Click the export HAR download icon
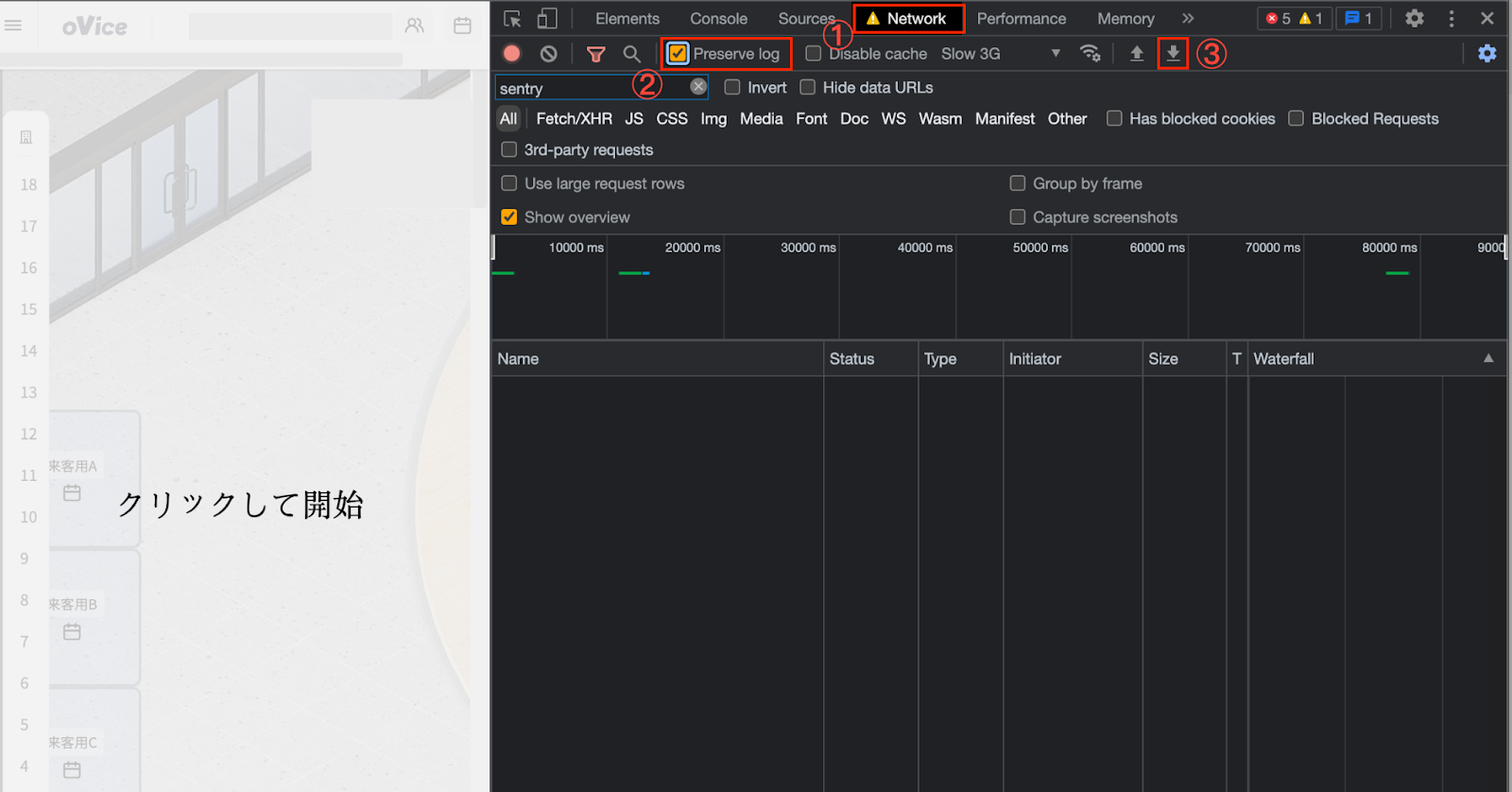 [x=1173, y=54]
